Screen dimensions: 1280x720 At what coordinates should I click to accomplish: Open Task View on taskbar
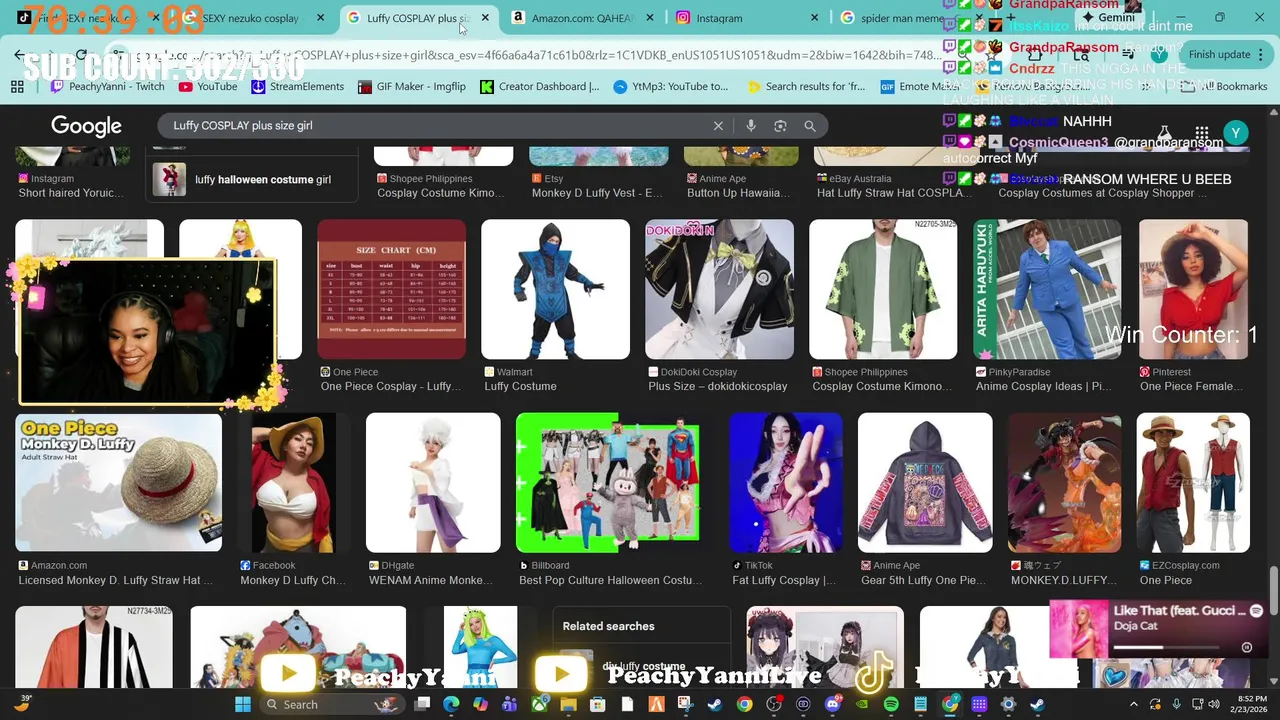point(422,704)
